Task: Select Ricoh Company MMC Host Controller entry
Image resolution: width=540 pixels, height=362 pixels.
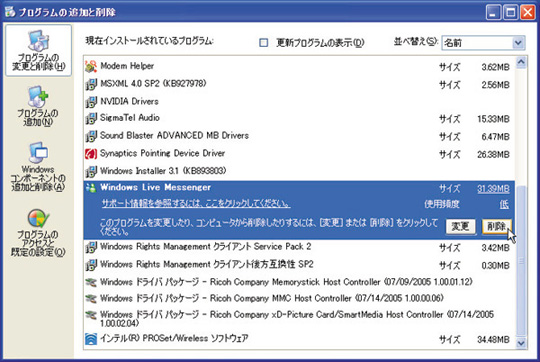Action: coord(299,298)
